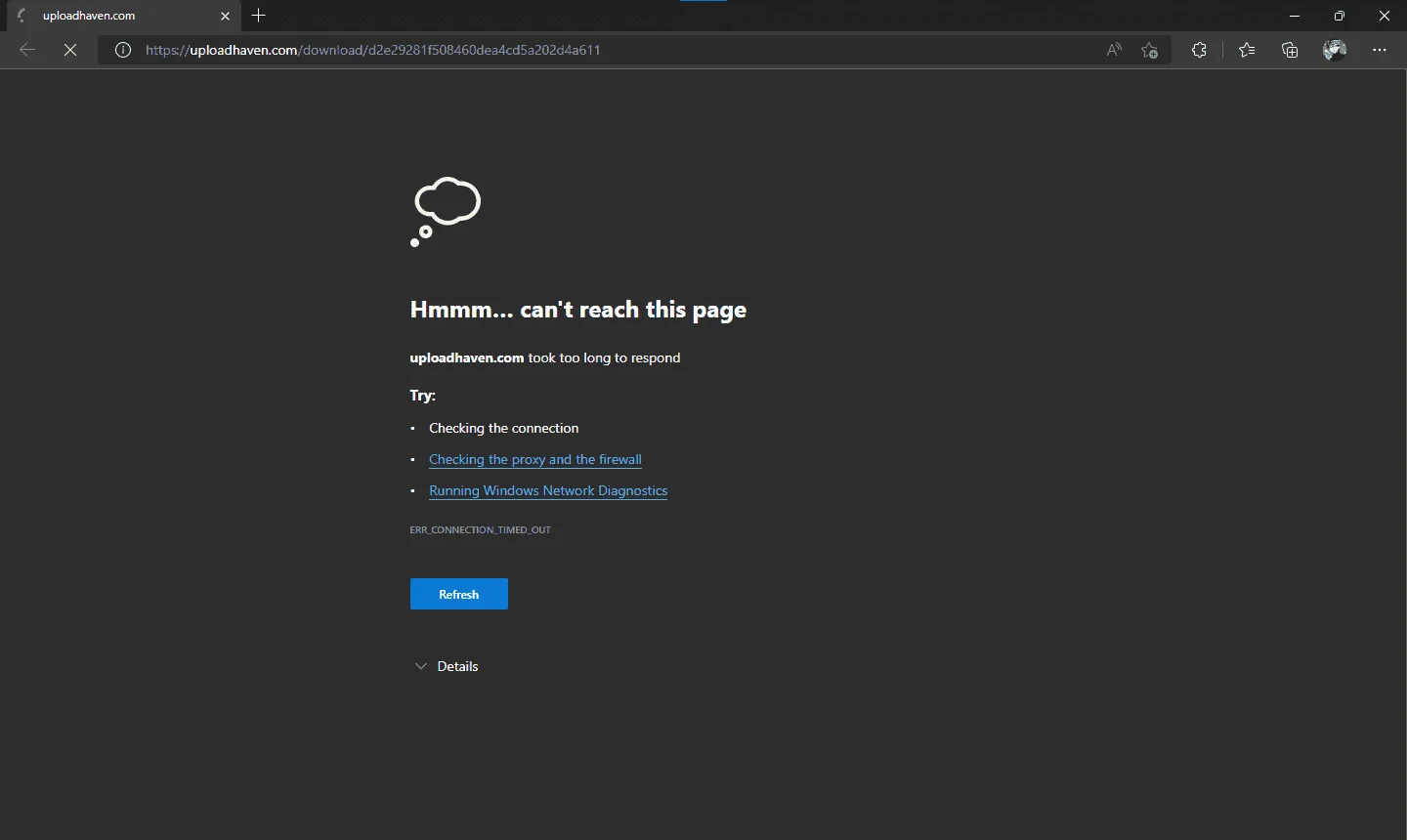Screen dimensions: 1407x840
Task: Close the uploadhaven.com tab
Action: pos(225,16)
